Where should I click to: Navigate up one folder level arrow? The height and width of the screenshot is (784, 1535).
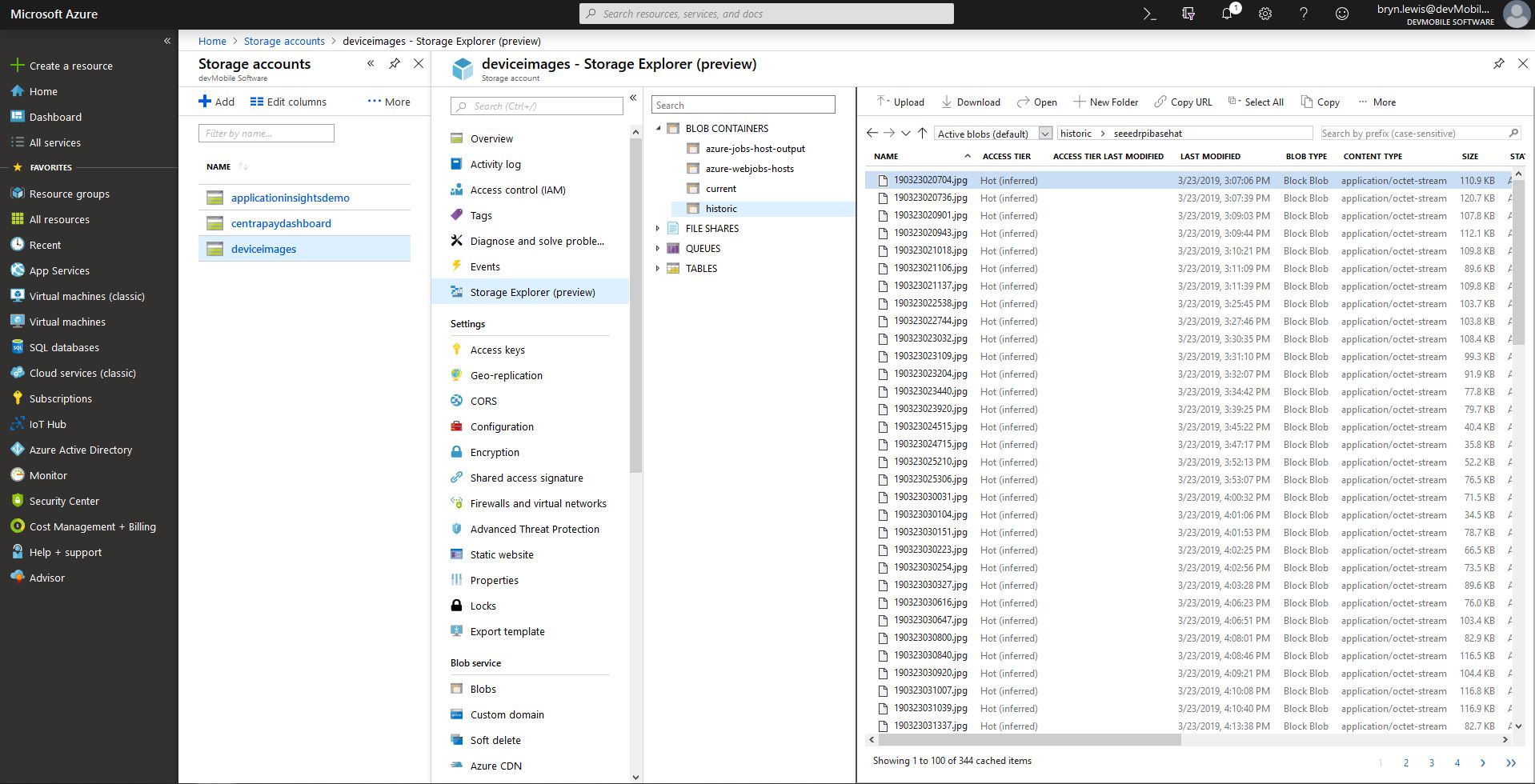tap(922, 134)
